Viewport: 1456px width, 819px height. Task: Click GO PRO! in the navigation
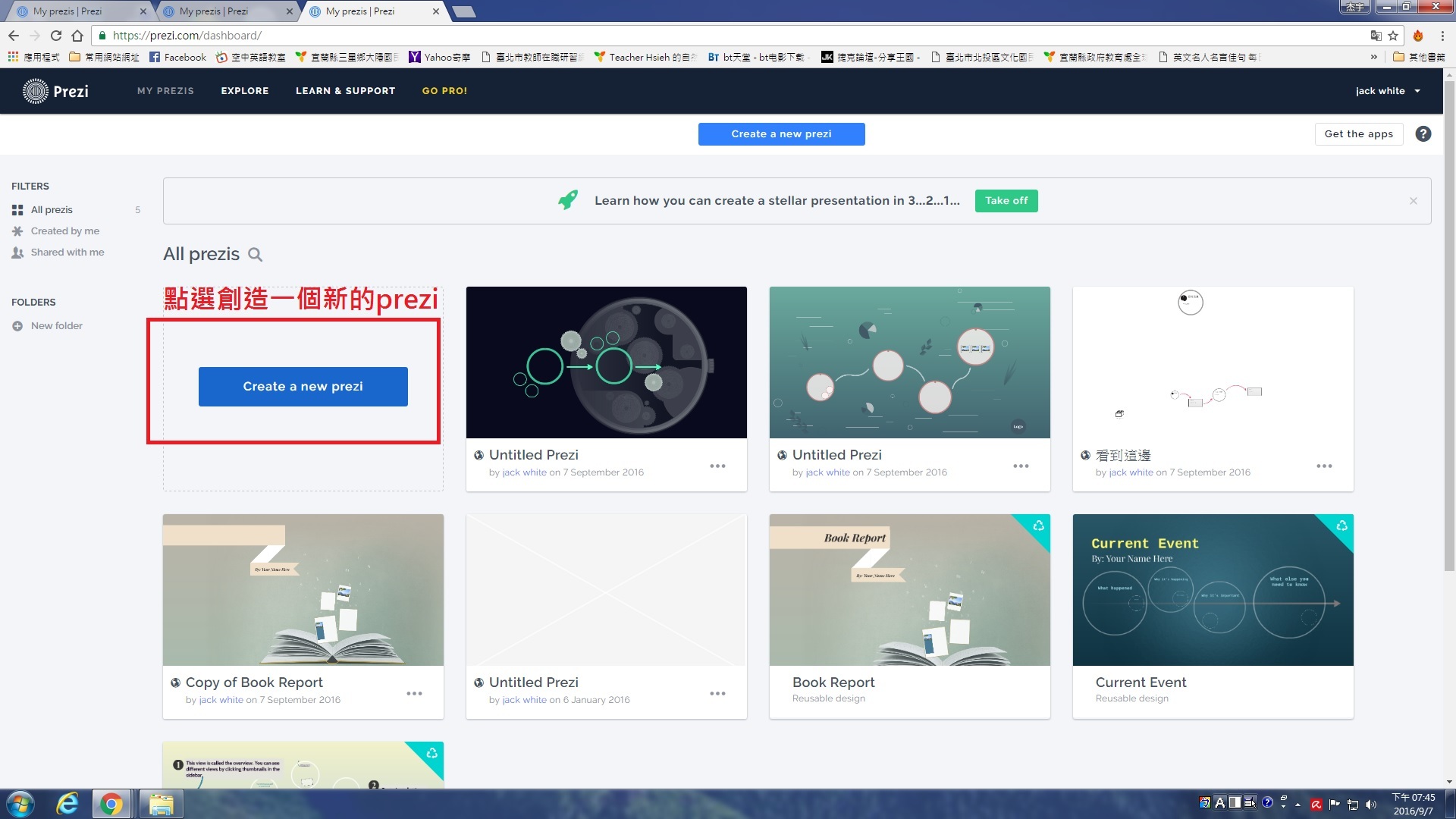[x=444, y=91]
